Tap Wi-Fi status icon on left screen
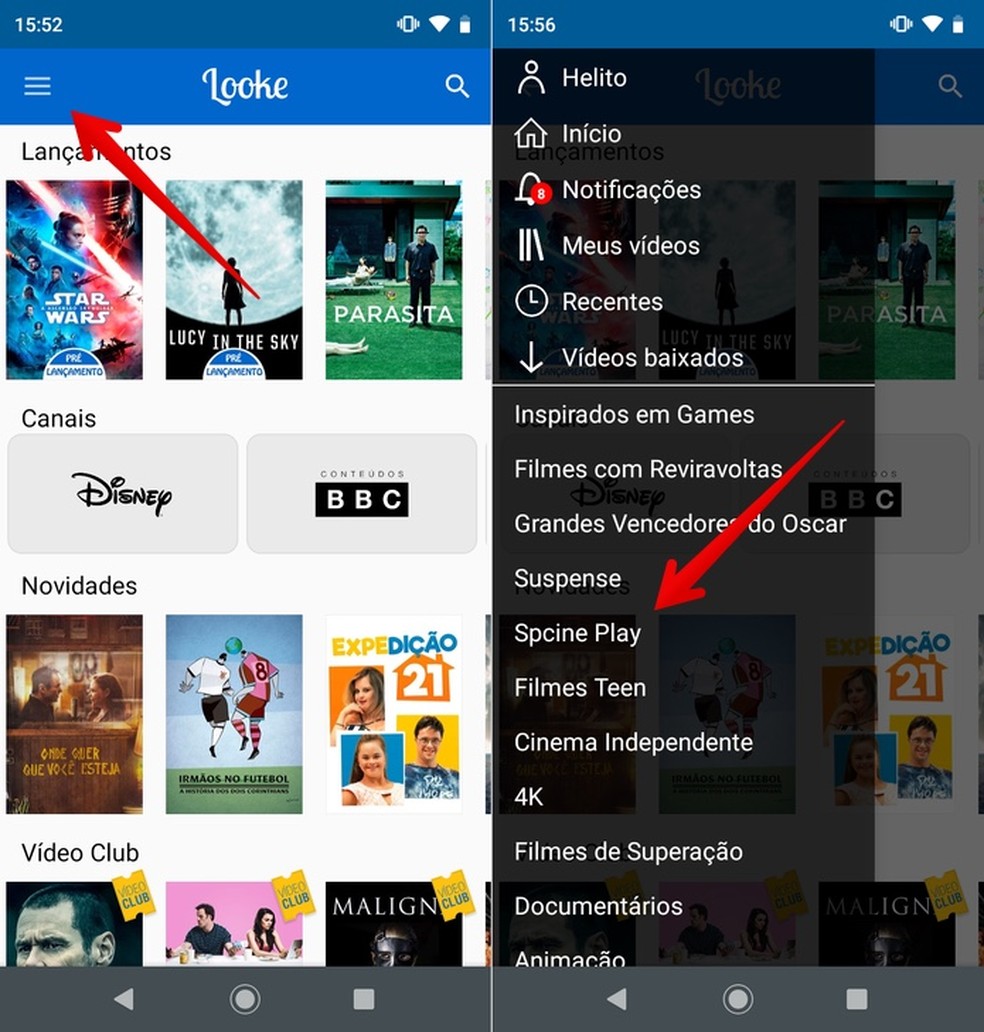The width and height of the screenshot is (984, 1032). coord(439,24)
